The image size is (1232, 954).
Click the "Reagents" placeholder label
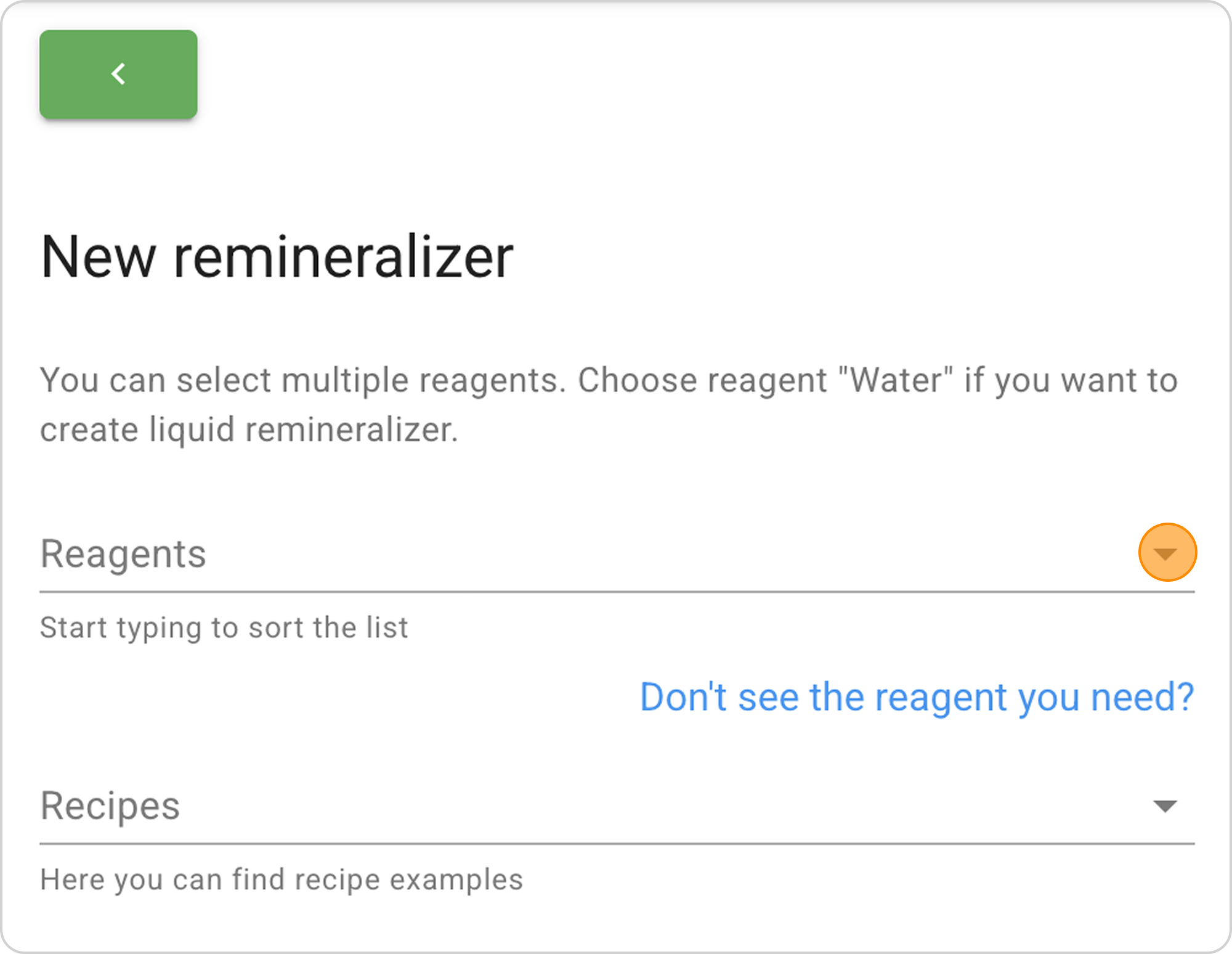point(123,553)
